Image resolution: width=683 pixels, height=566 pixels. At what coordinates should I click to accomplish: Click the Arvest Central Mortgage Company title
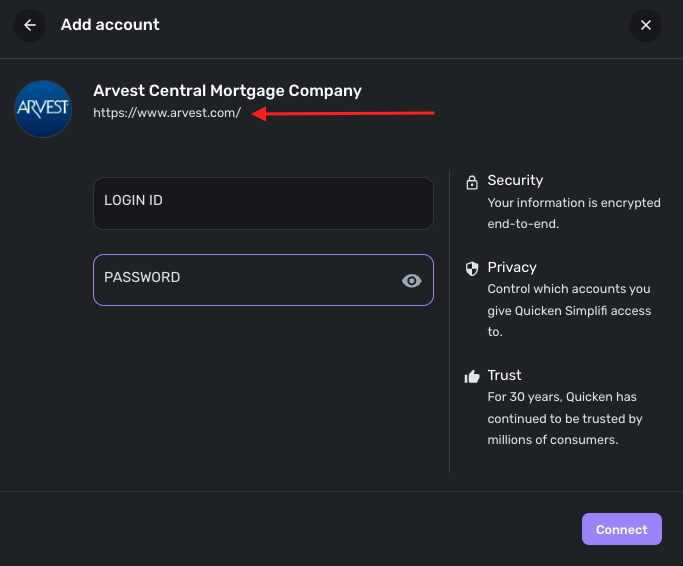227,91
